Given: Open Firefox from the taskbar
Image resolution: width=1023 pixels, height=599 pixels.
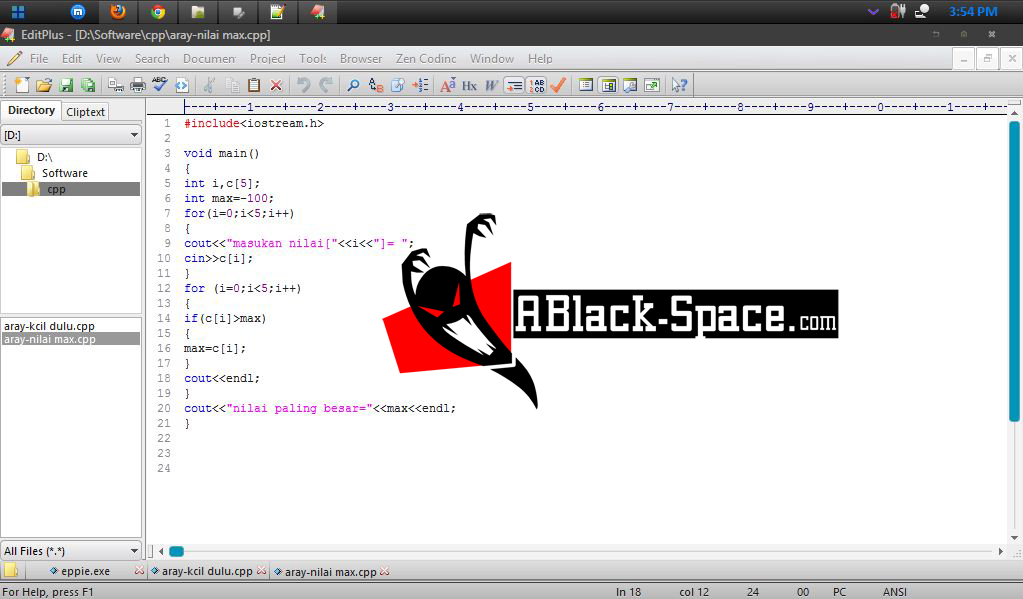Looking at the screenshot, I should [x=117, y=12].
